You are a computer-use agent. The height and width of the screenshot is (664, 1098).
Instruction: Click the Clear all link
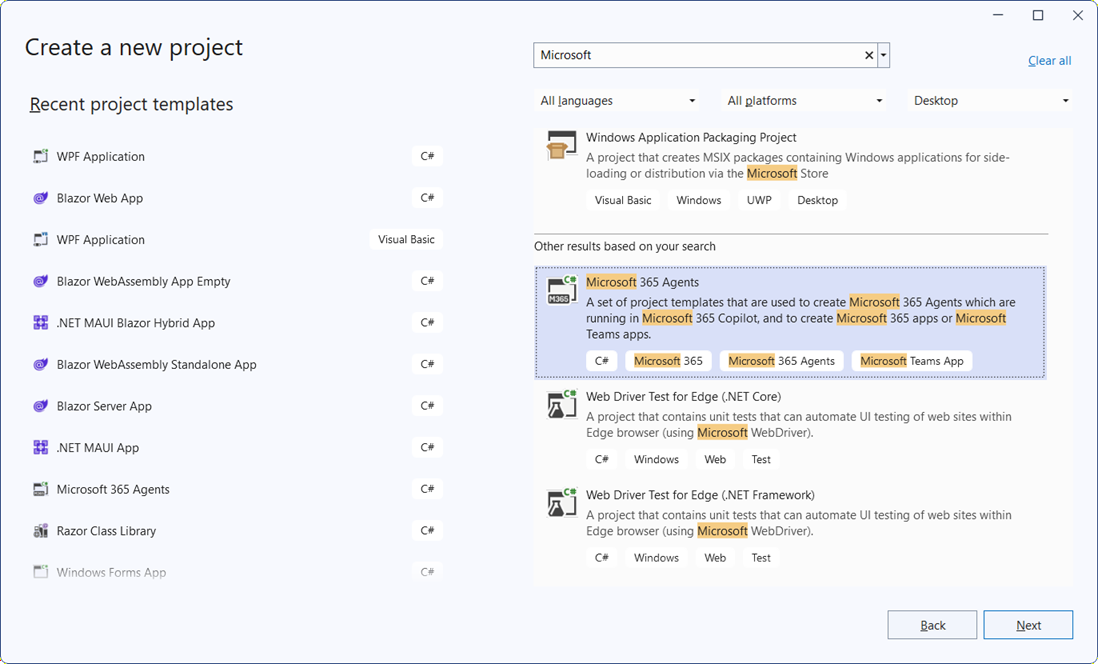coord(1049,60)
